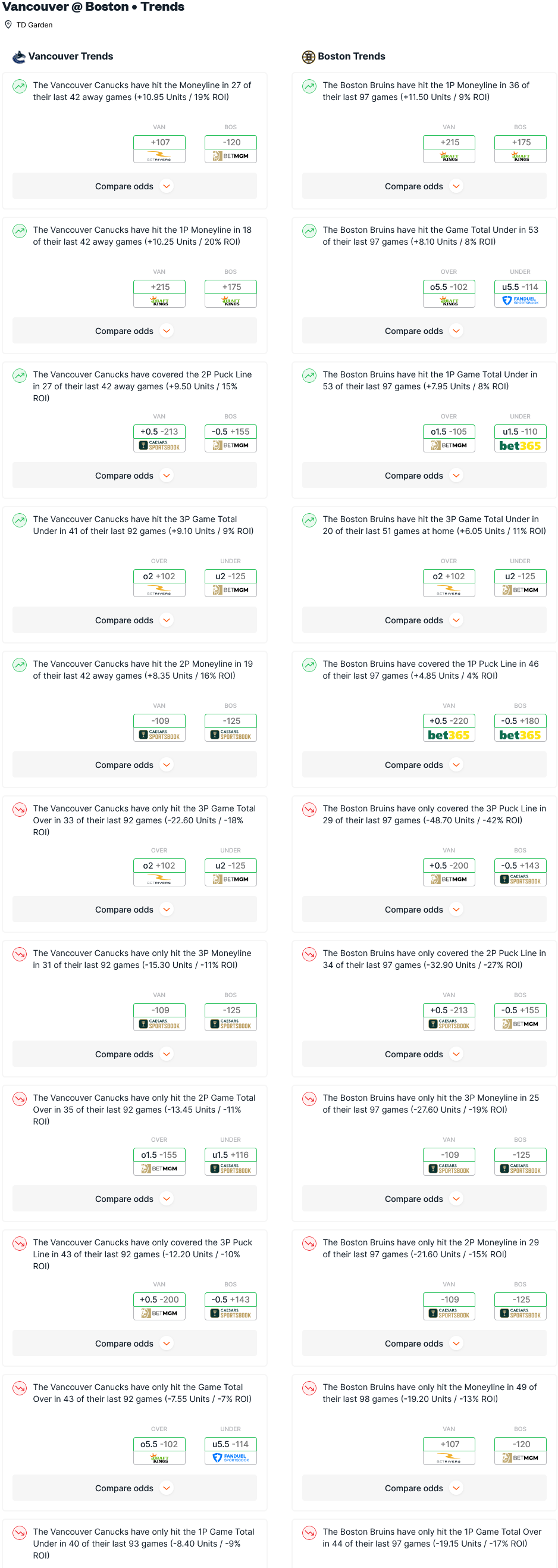The height and width of the screenshot is (1568, 558).
Task: Open Compare odds under Canucks 2P Game Total Over
Action: pos(134,1199)
